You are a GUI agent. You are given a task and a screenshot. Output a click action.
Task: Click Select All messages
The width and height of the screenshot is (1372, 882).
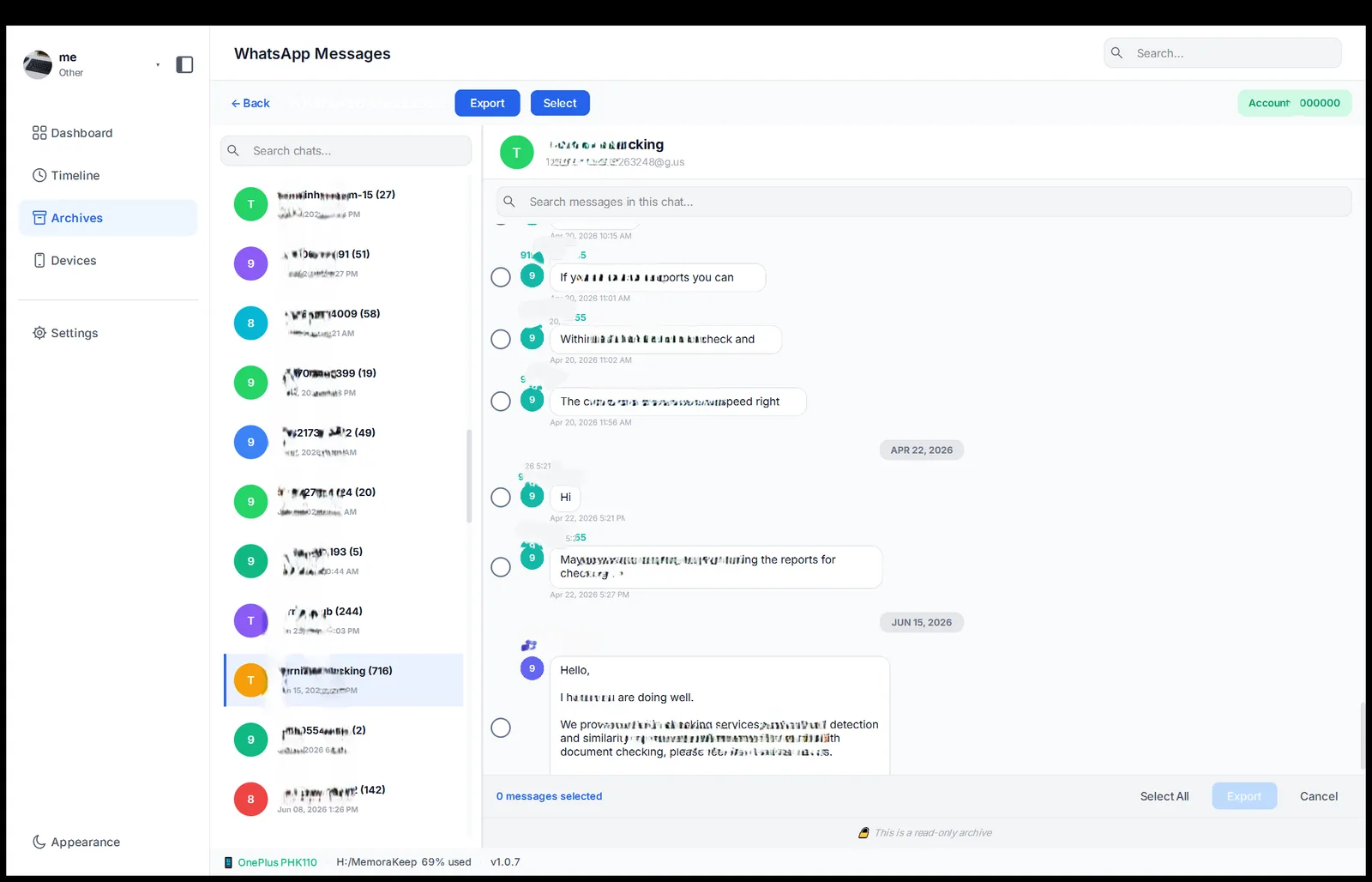tap(1164, 796)
